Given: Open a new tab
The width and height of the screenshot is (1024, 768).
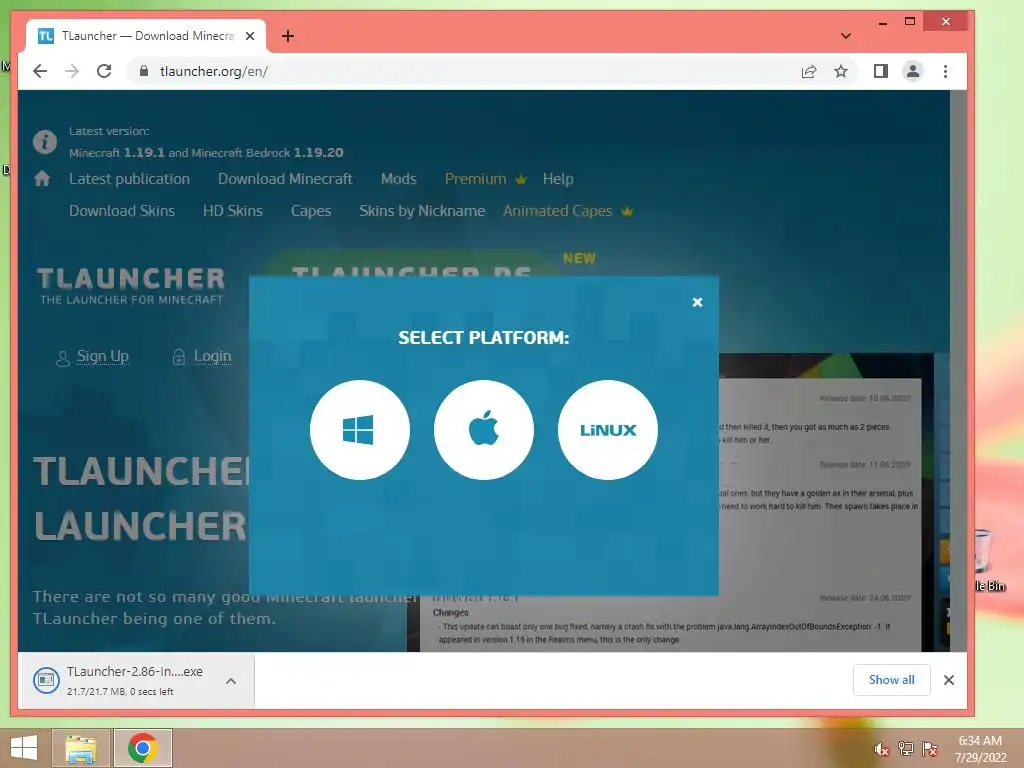Looking at the screenshot, I should pos(287,36).
